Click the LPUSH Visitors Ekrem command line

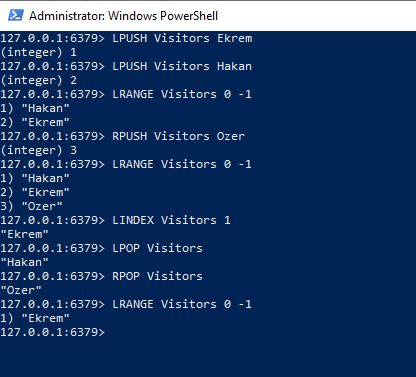click(x=126, y=38)
